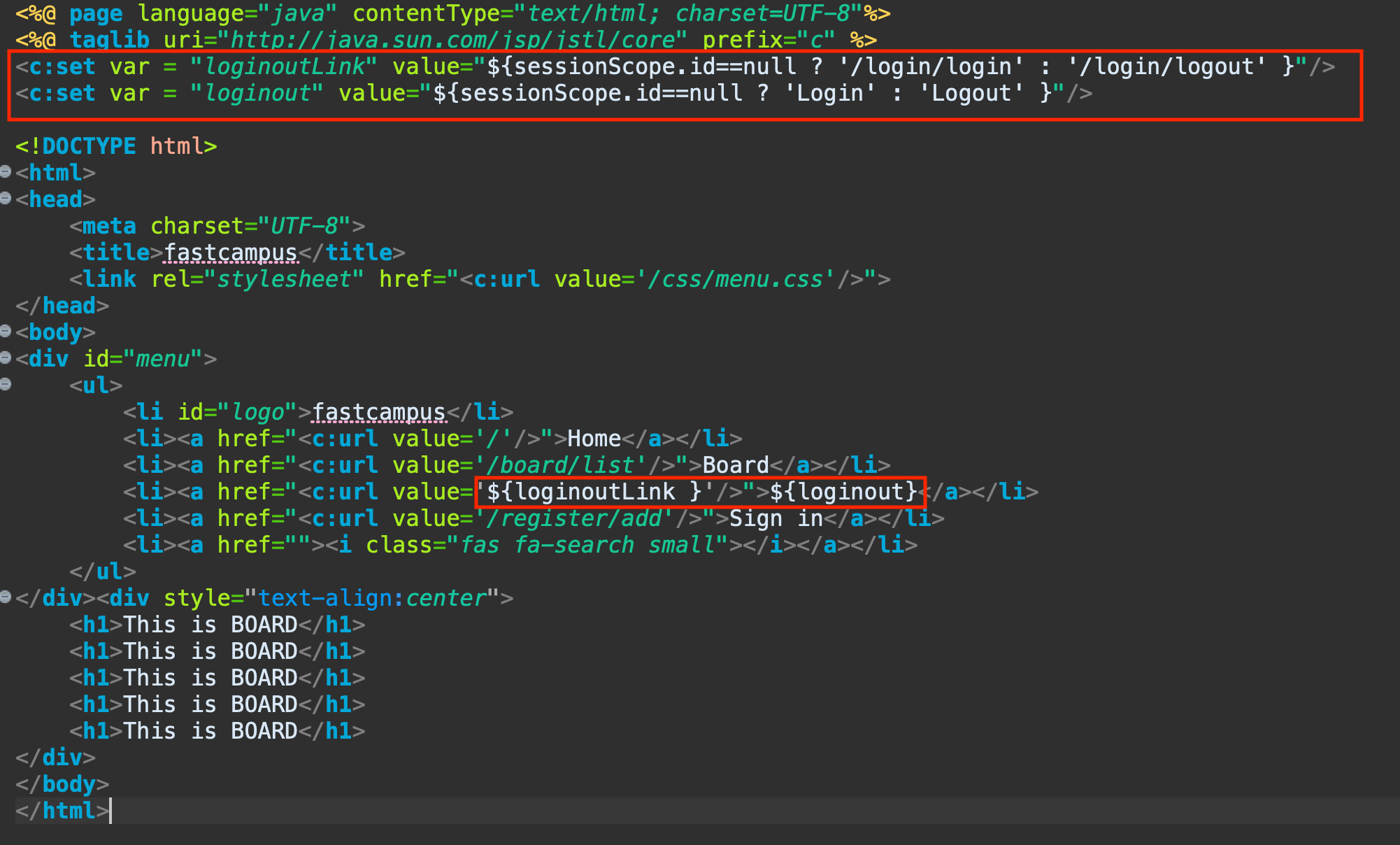This screenshot has height=845, width=1400.
Task: Collapse the ul tag fold marker
Action: pos(6,384)
